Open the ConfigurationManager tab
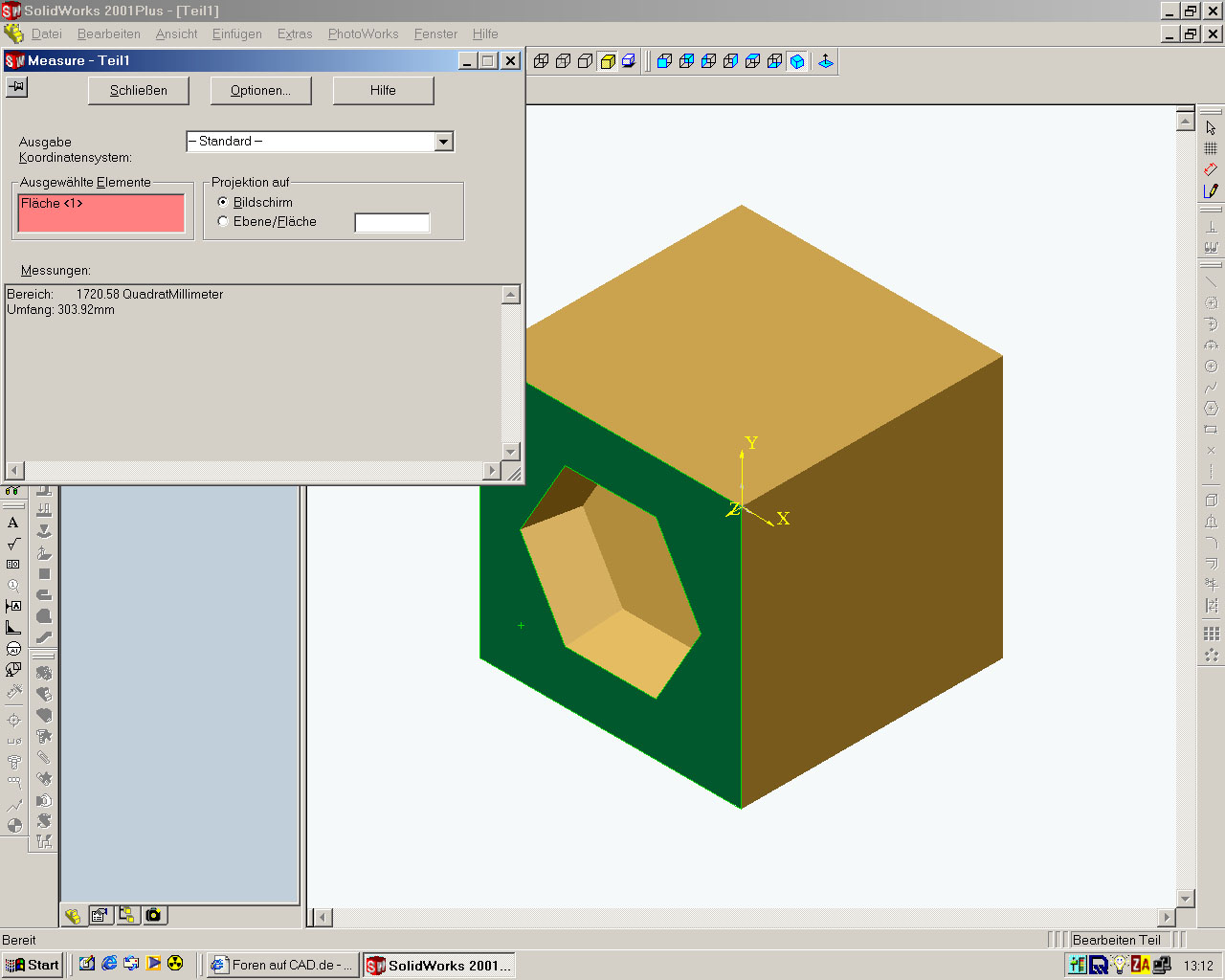The height and width of the screenshot is (980, 1225). click(x=126, y=916)
